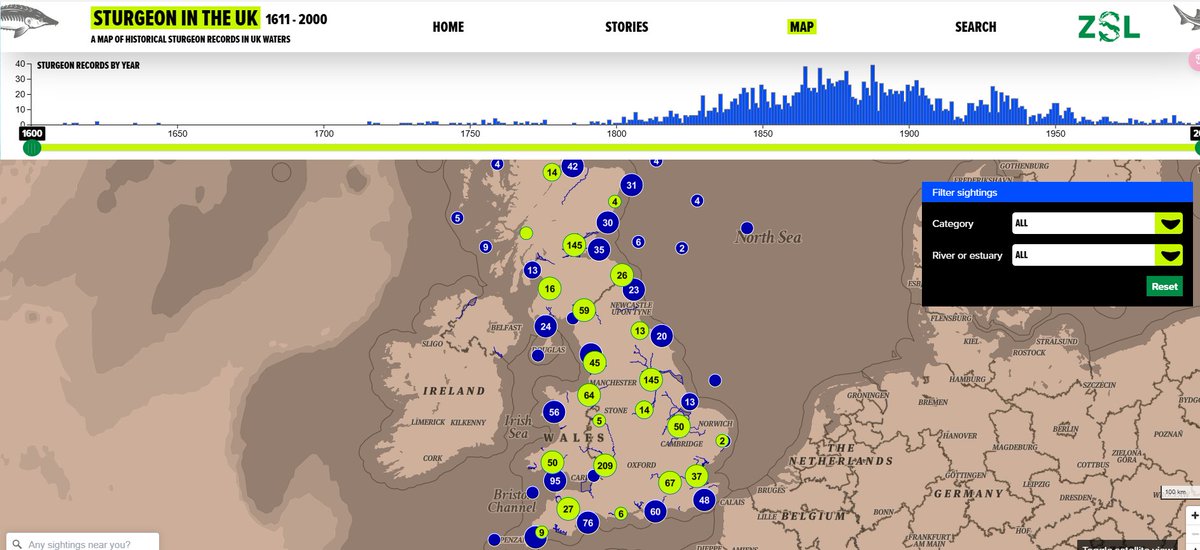
Task: Click the tallest histogram bars near 1890
Action: (873, 95)
